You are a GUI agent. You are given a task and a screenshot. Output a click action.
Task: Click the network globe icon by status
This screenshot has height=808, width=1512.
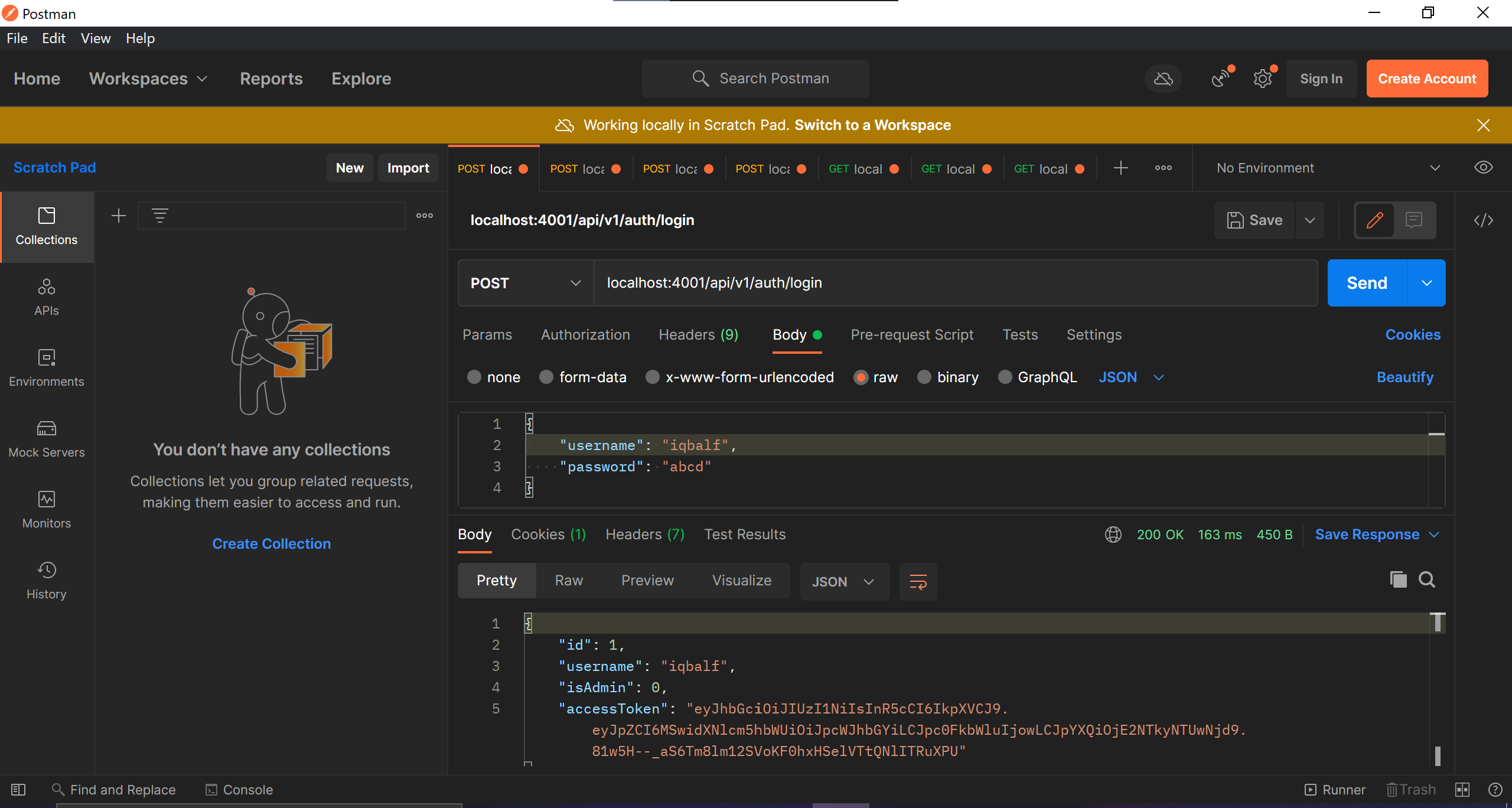(1113, 535)
